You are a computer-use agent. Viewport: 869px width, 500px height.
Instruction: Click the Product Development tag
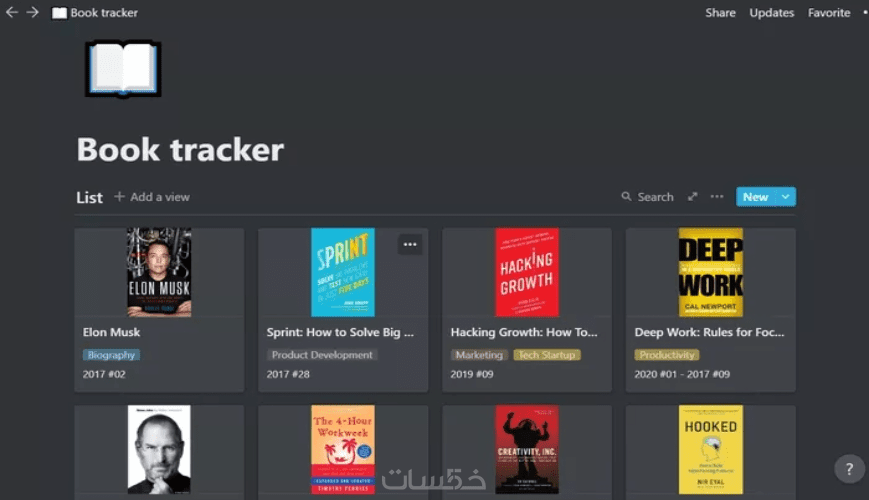click(322, 355)
